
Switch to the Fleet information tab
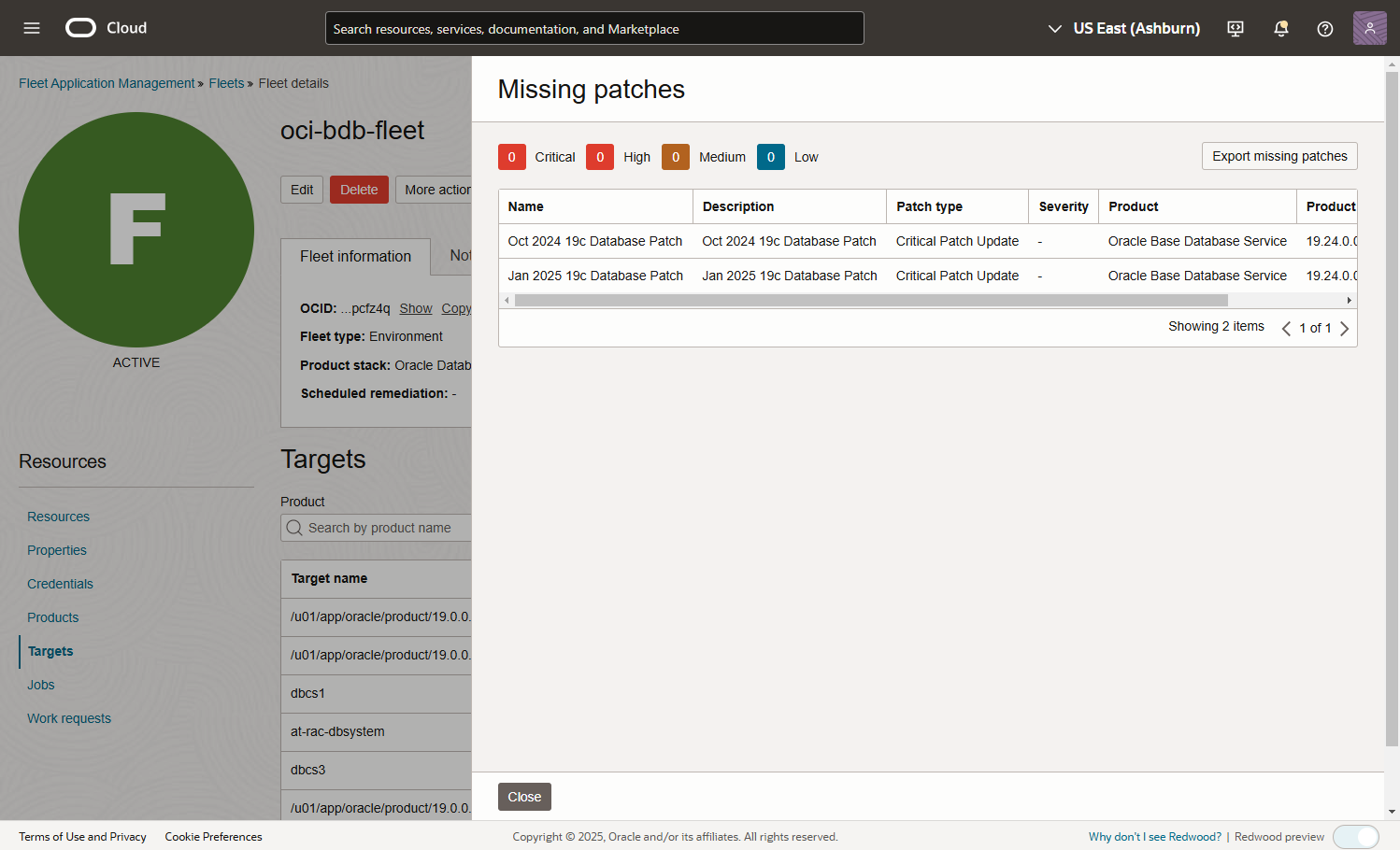coord(355,256)
